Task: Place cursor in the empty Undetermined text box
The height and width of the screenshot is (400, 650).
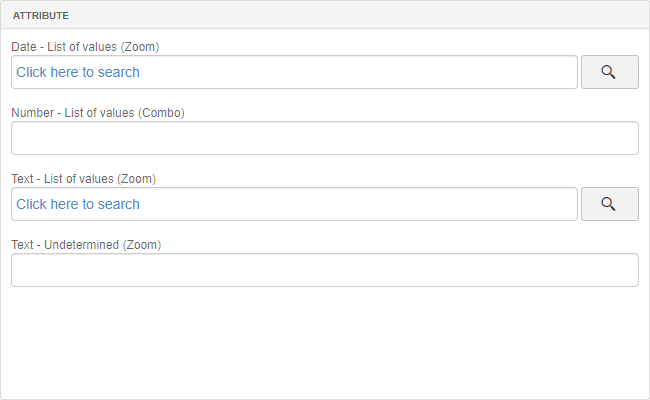Action: tap(325, 270)
